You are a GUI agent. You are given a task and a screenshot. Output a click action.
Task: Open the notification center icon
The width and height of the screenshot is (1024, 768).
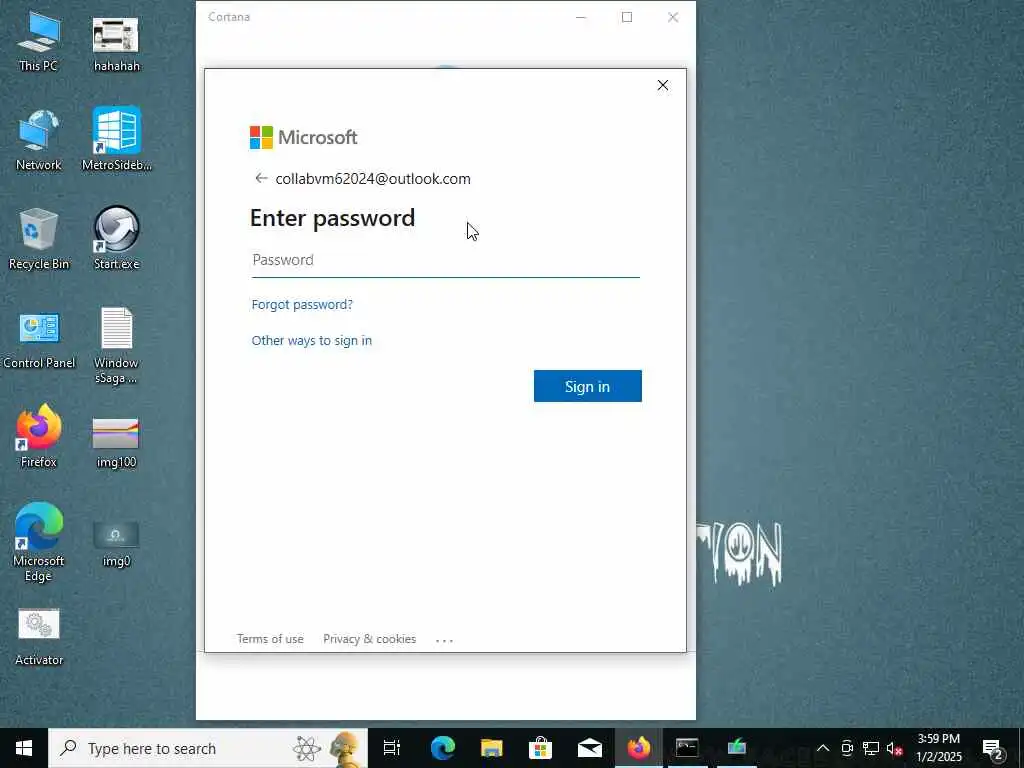pyautogui.click(x=993, y=748)
